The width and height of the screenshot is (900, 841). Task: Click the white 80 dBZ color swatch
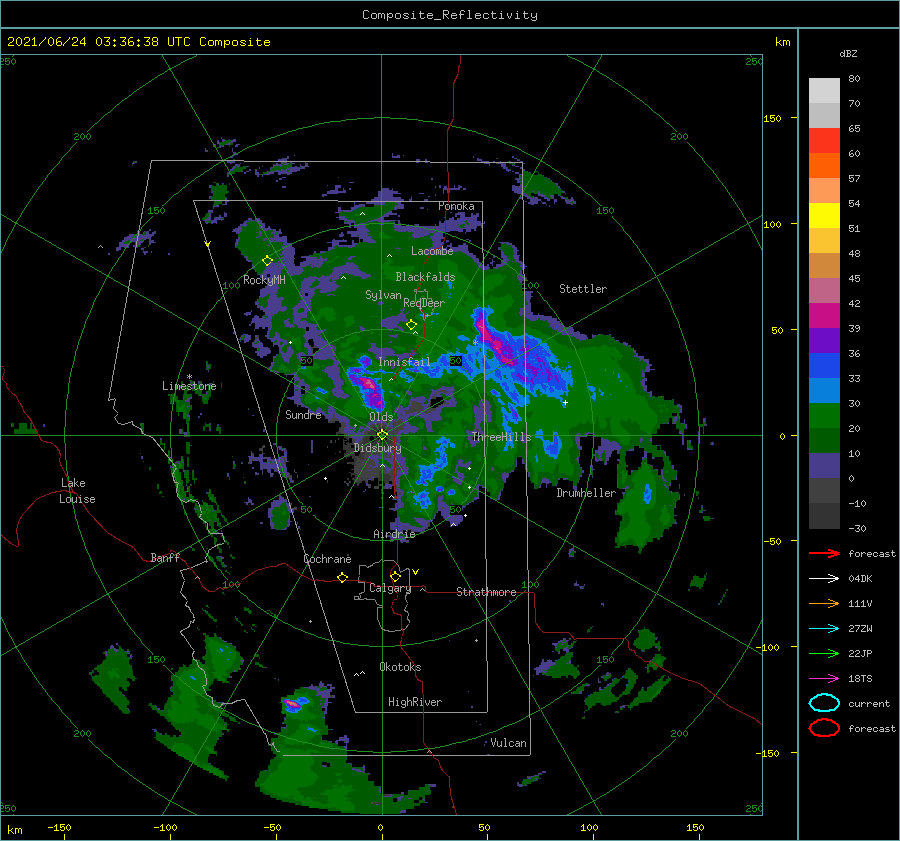(x=824, y=90)
